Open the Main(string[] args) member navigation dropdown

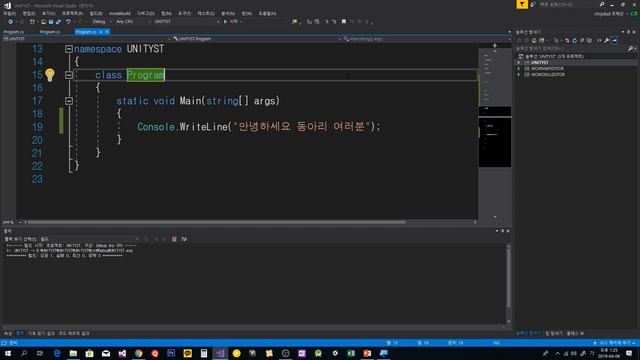[x=427, y=39]
